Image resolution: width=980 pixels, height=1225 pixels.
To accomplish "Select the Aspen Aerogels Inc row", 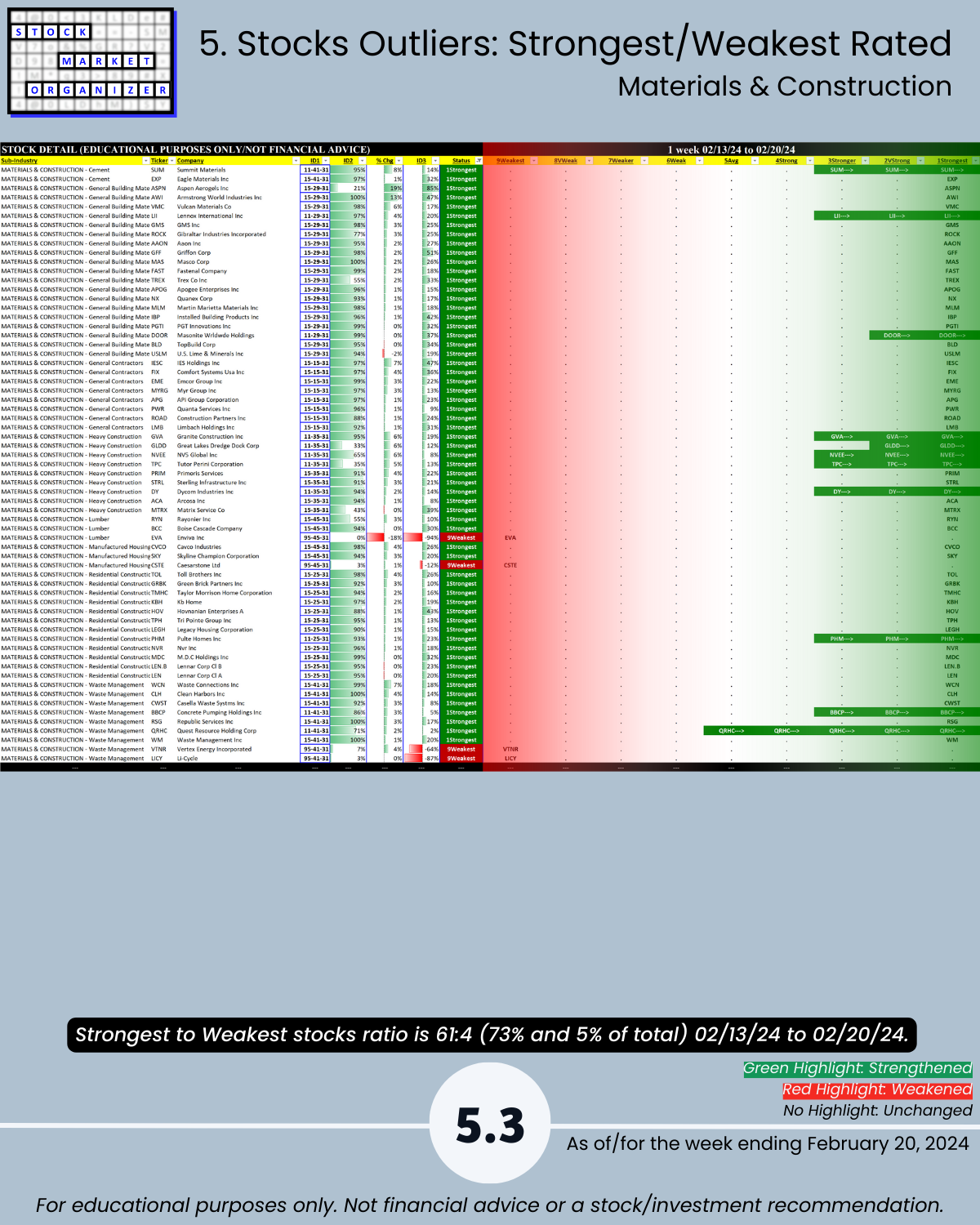I will tap(490, 188).
